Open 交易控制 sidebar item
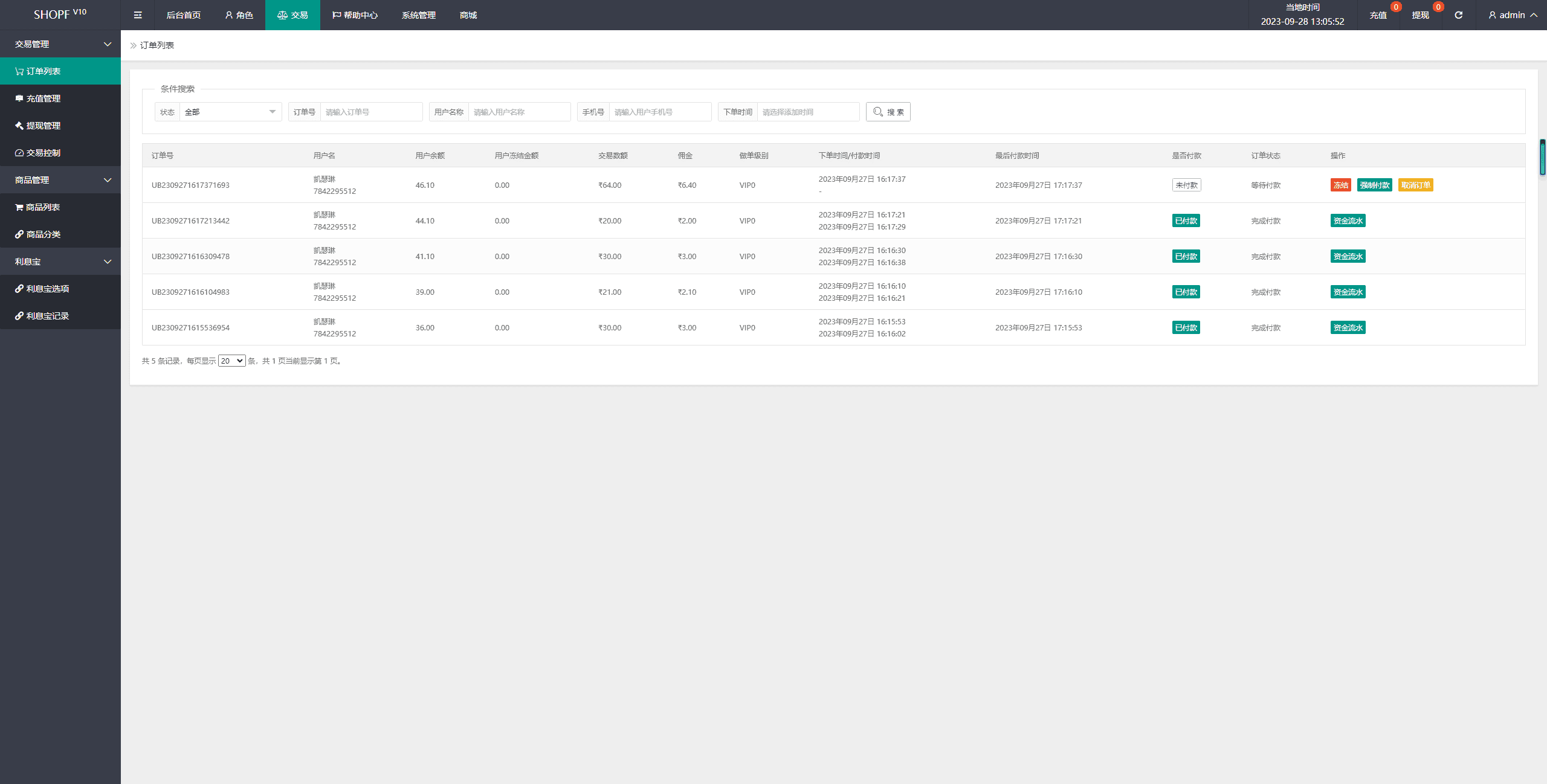The width and height of the screenshot is (1547, 784). pyautogui.click(x=44, y=153)
